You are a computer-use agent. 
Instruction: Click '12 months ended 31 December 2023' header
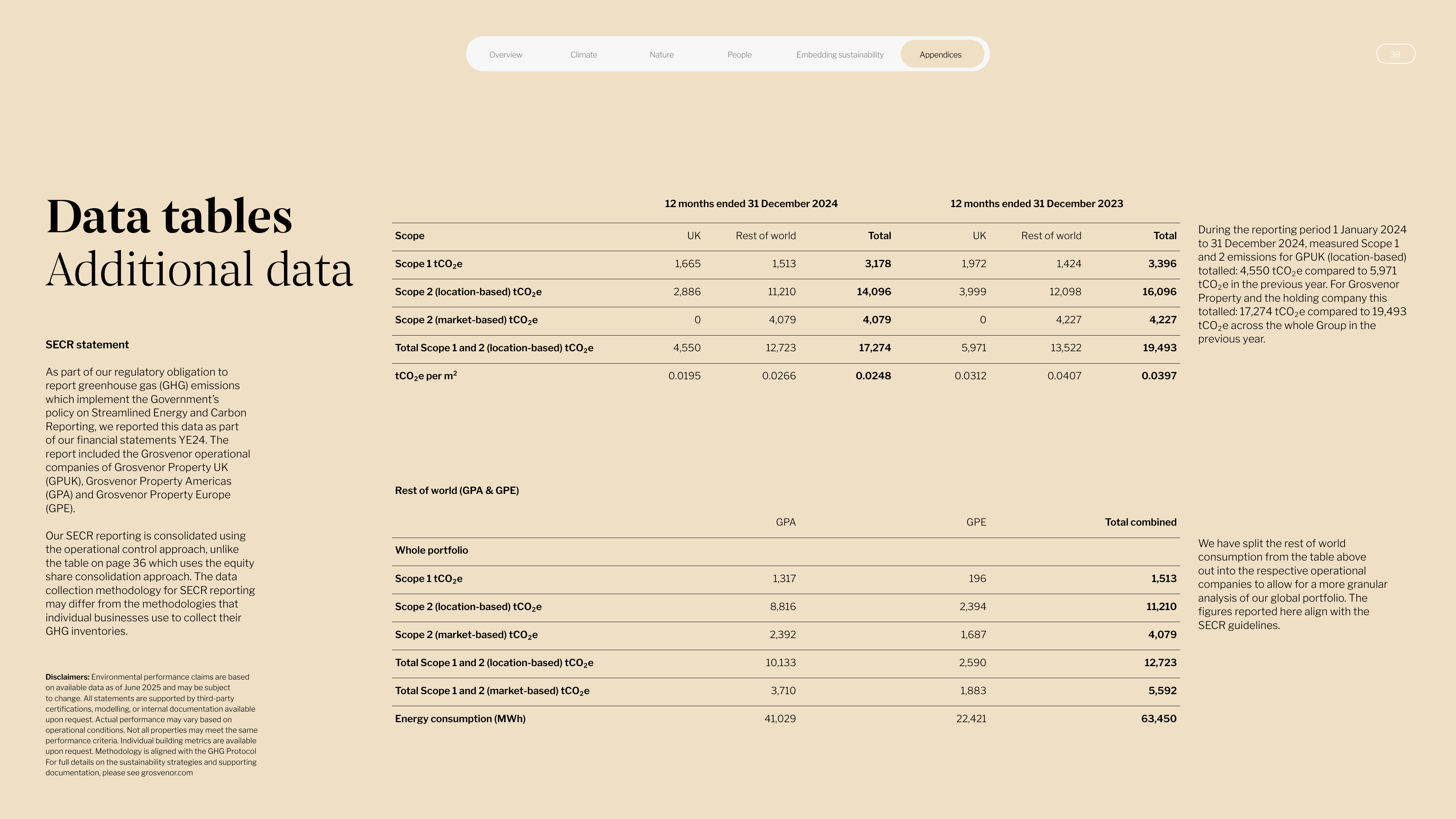pos(1037,203)
